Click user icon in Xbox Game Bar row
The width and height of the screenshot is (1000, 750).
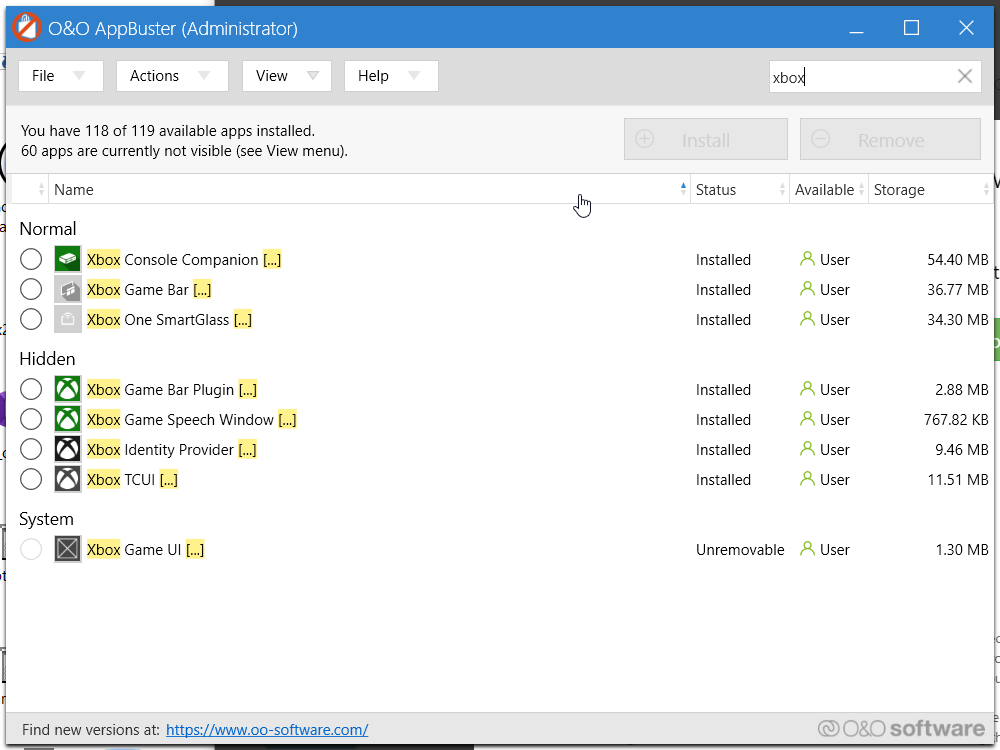click(807, 289)
